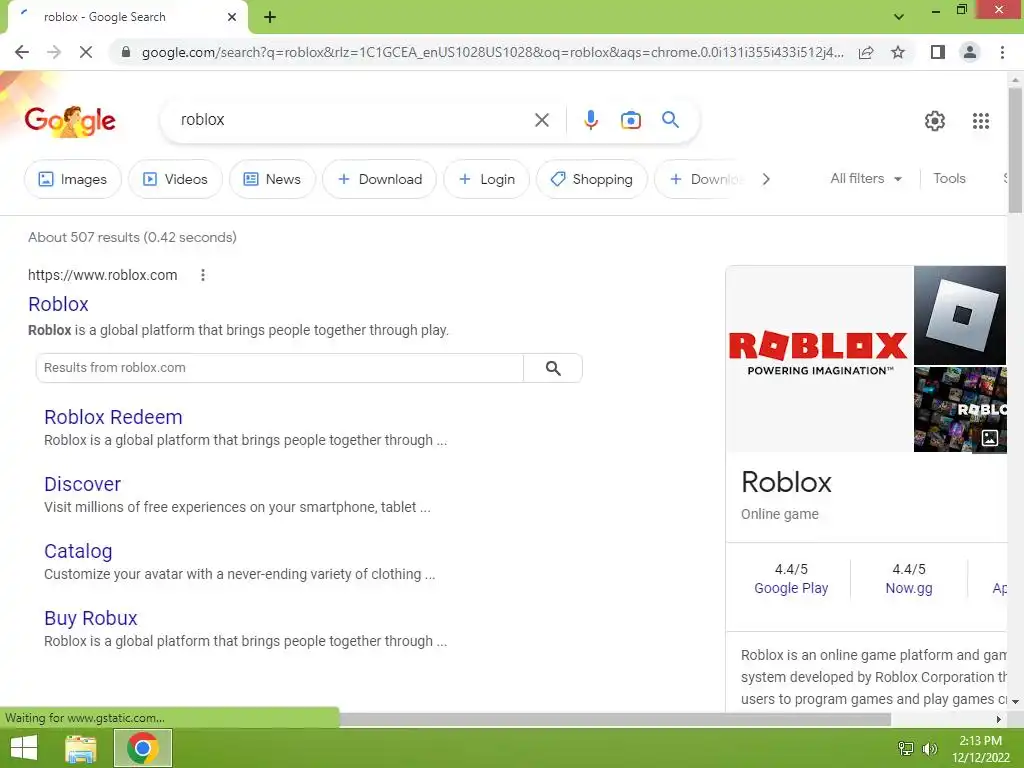Open options for roblox.com result

[203, 275]
